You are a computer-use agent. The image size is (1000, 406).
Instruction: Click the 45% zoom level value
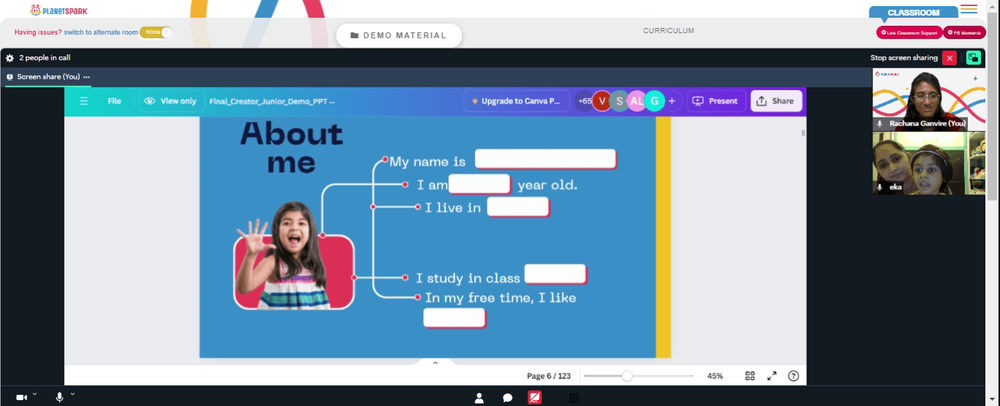click(x=715, y=376)
